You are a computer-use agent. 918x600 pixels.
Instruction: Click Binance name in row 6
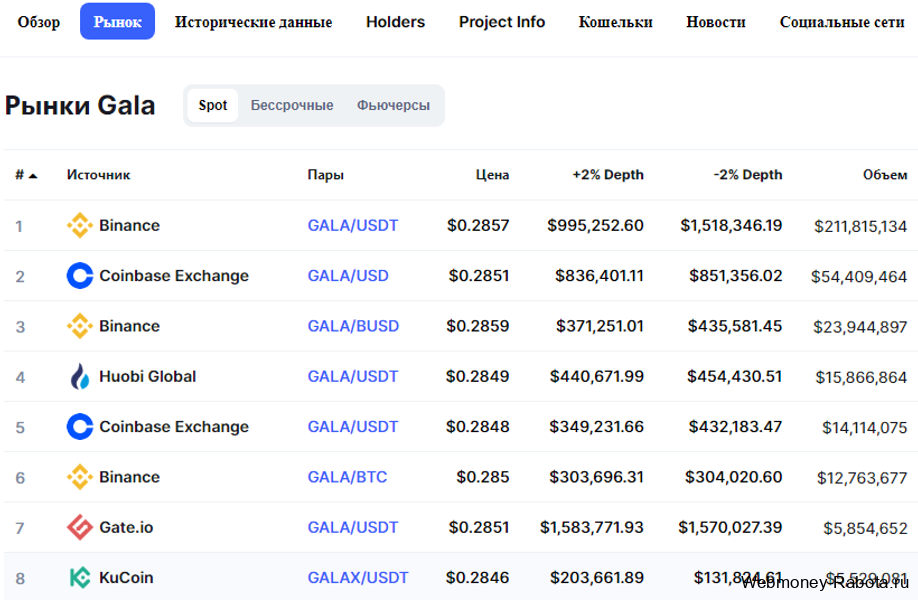point(129,477)
